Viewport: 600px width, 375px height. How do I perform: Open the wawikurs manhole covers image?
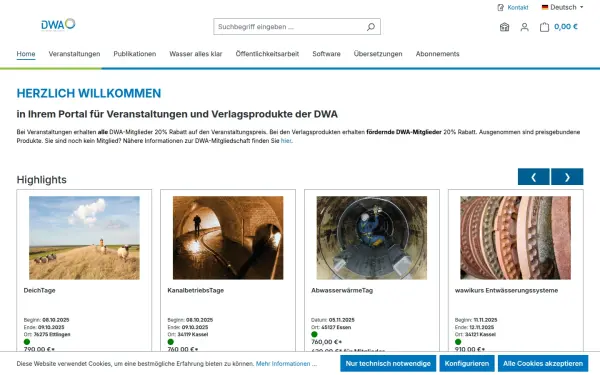(515, 238)
